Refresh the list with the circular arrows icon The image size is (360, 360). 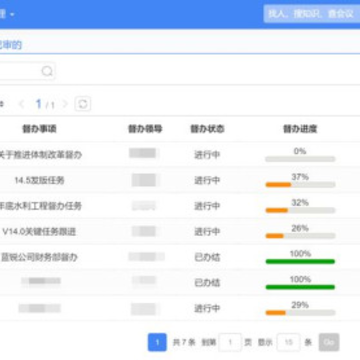(x=83, y=104)
